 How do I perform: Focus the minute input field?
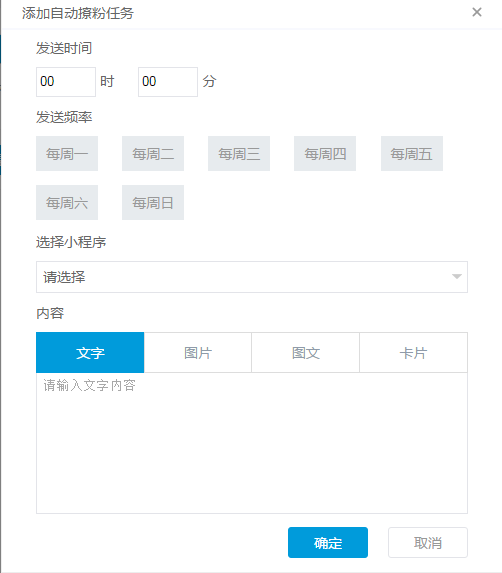168,81
